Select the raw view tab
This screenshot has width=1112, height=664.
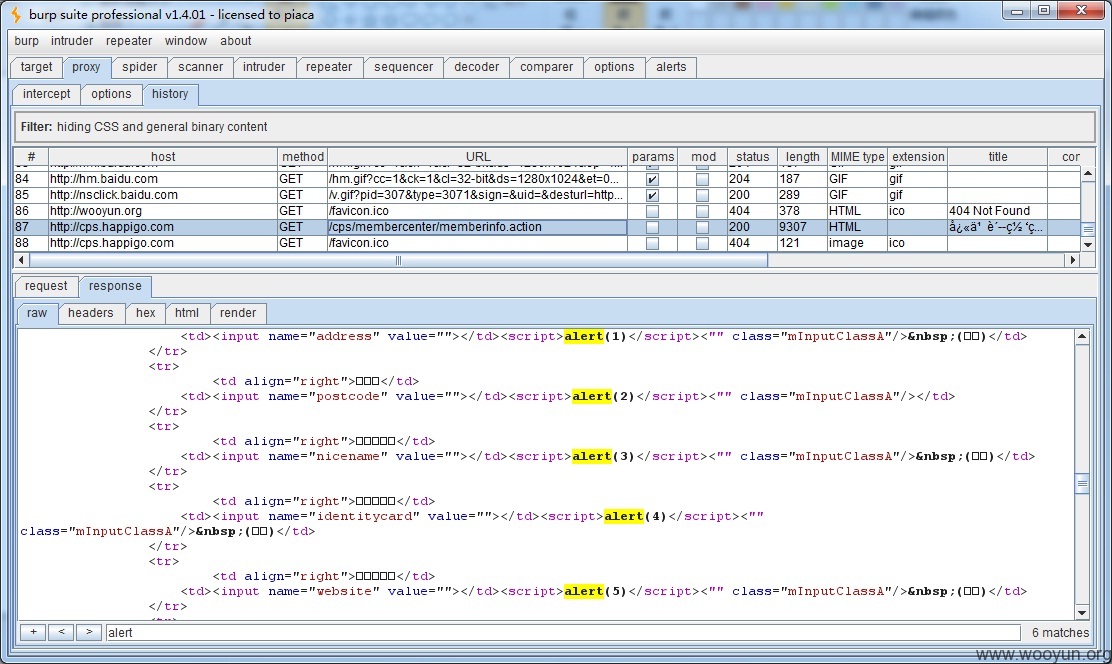point(37,313)
